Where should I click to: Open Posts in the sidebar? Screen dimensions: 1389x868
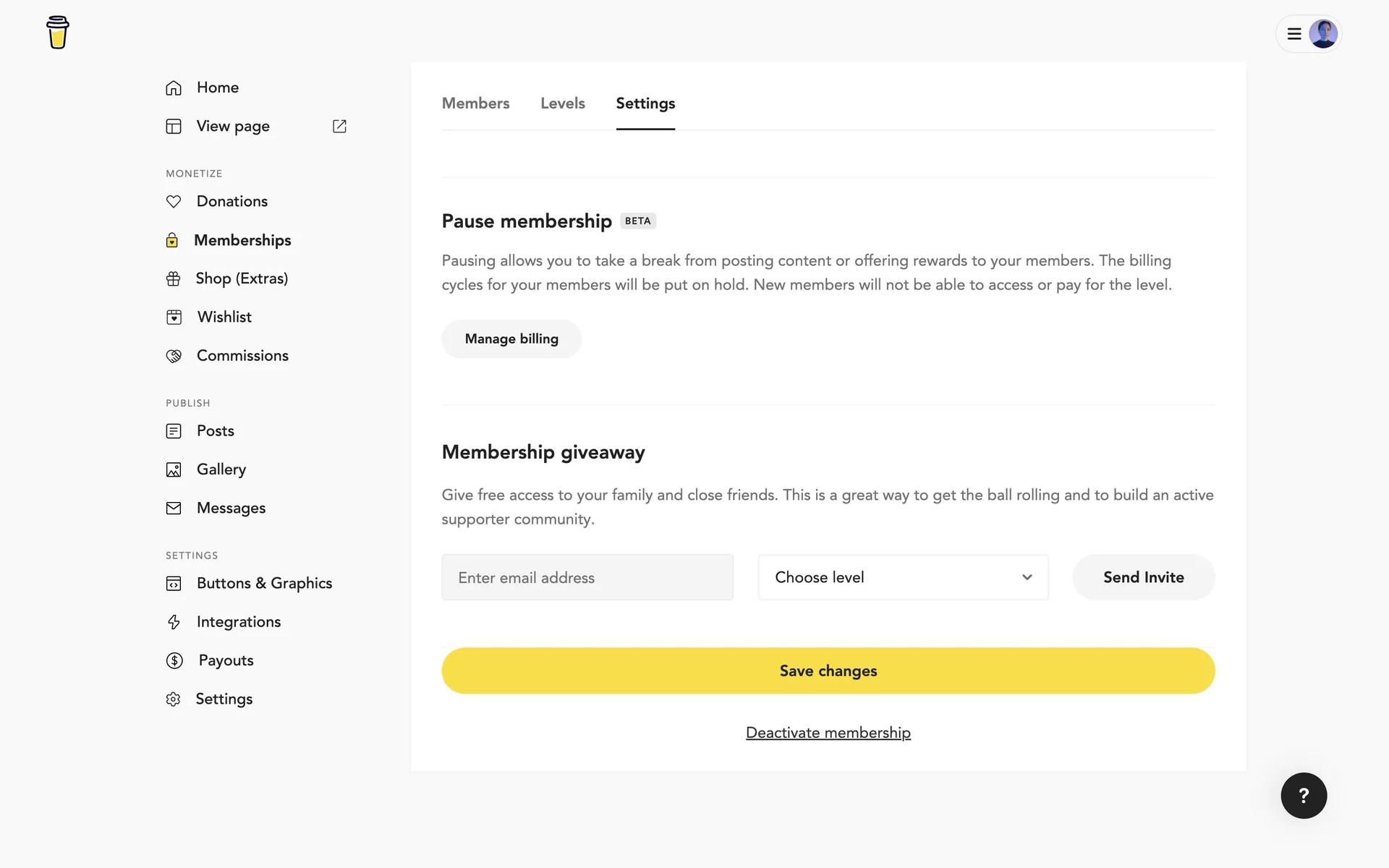pos(215,431)
